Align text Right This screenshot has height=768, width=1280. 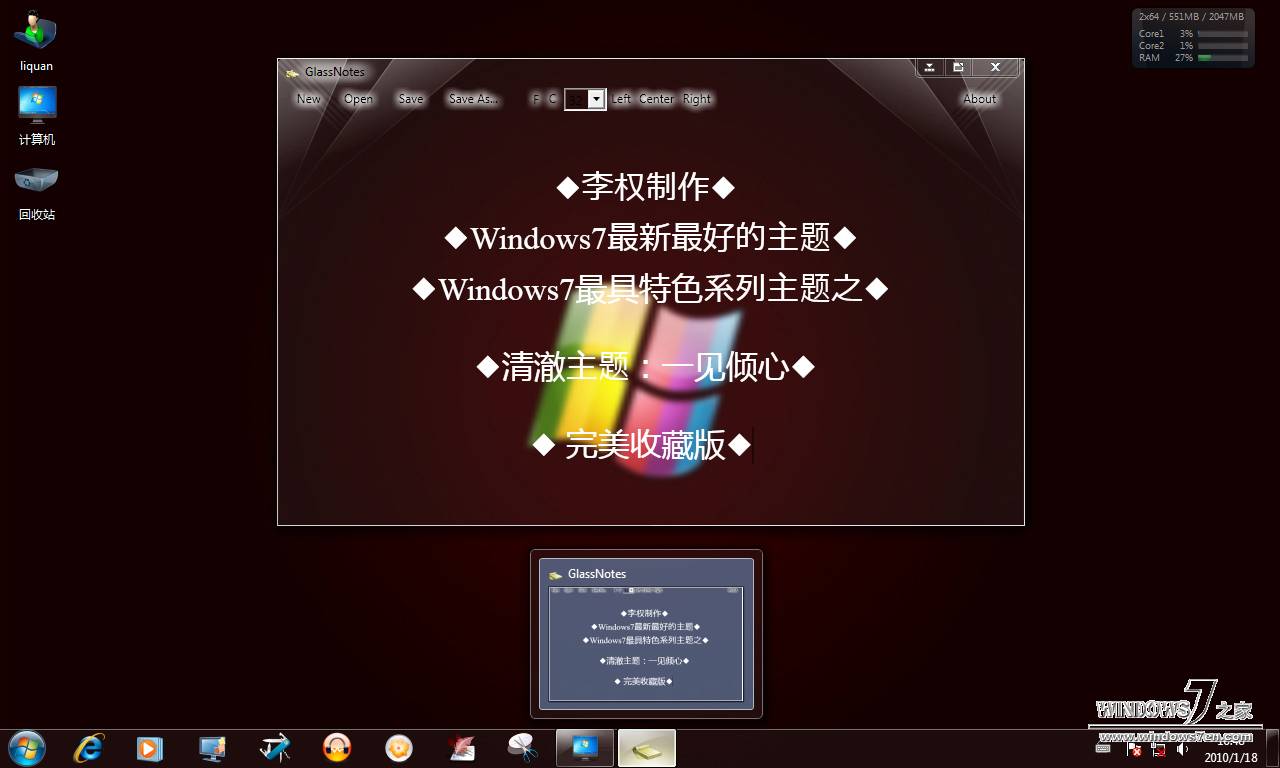(697, 99)
